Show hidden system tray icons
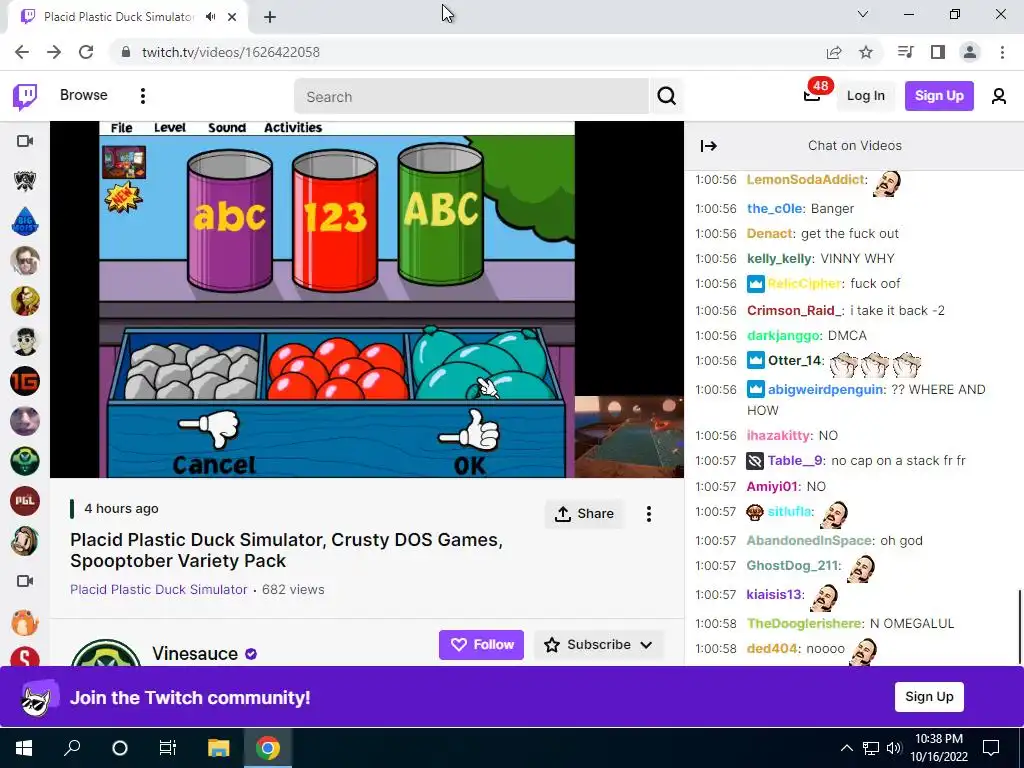 pos(846,748)
